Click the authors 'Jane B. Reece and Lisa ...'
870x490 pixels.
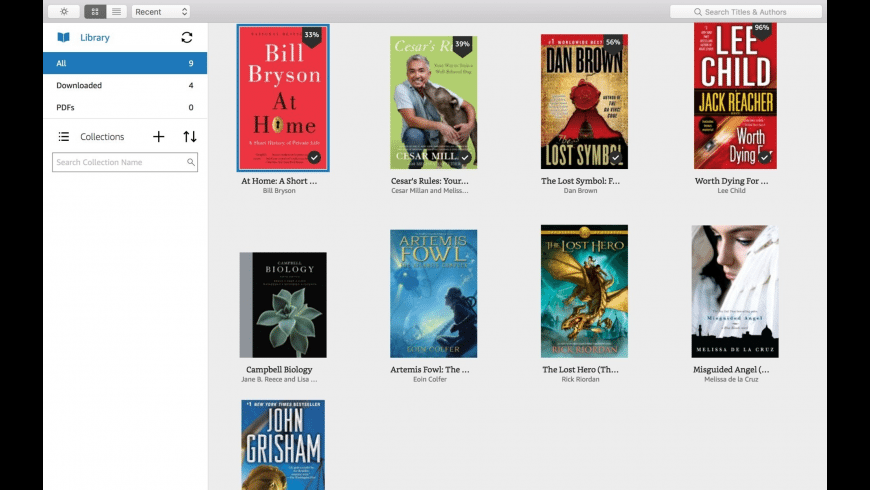(x=279, y=380)
